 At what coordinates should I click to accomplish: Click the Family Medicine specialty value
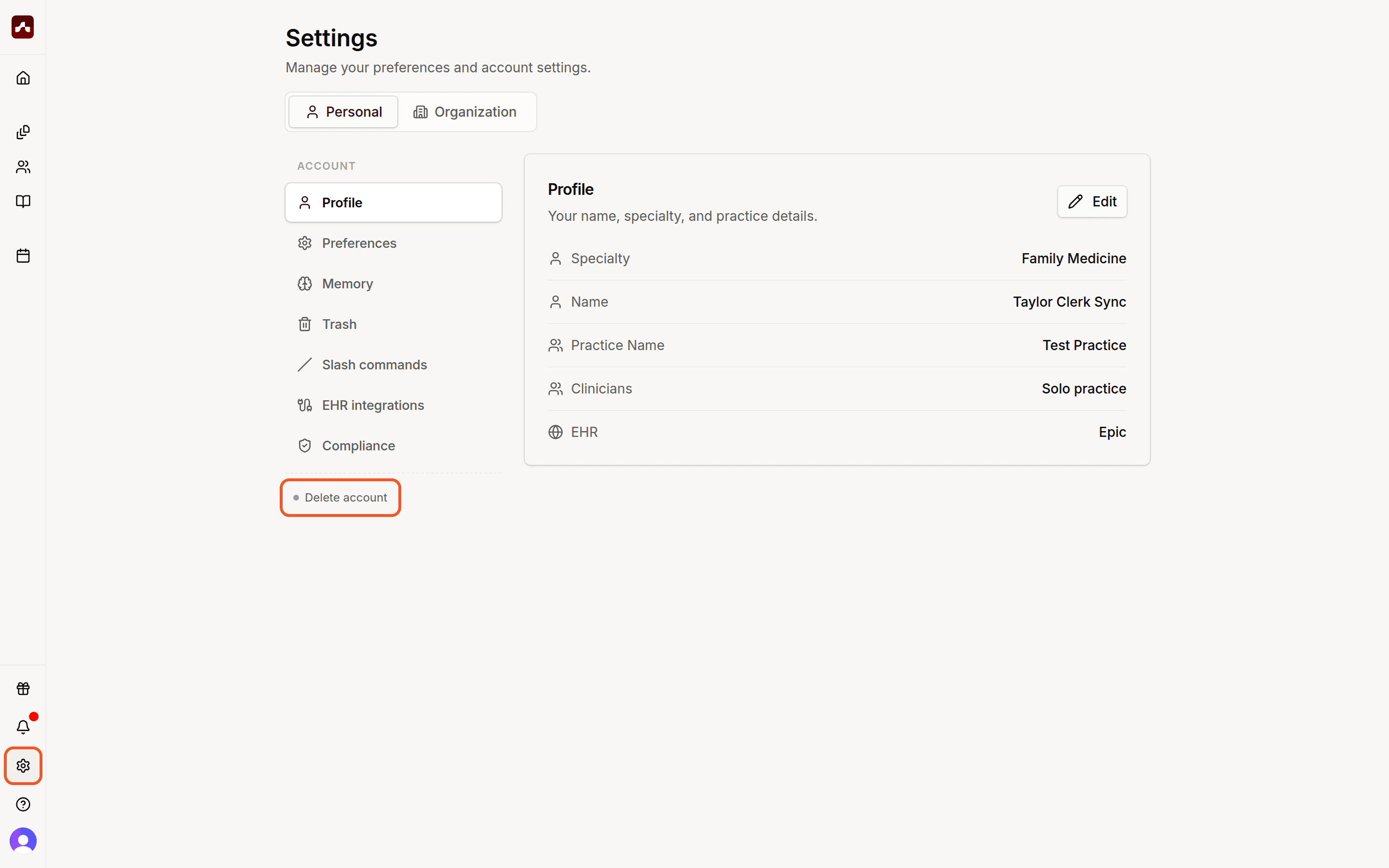(x=1073, y=258)
